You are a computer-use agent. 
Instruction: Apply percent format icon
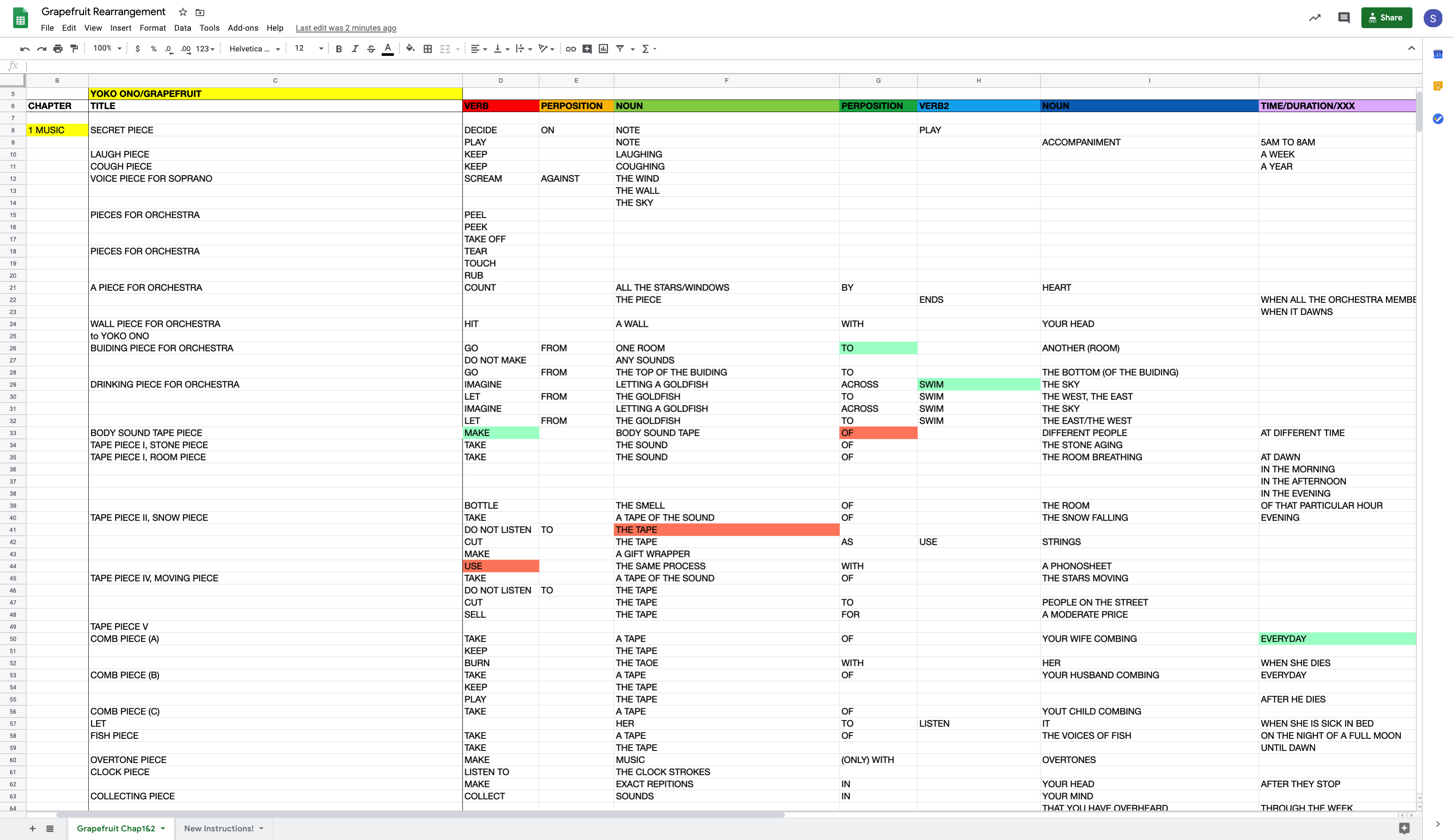(x=154, y=49)
